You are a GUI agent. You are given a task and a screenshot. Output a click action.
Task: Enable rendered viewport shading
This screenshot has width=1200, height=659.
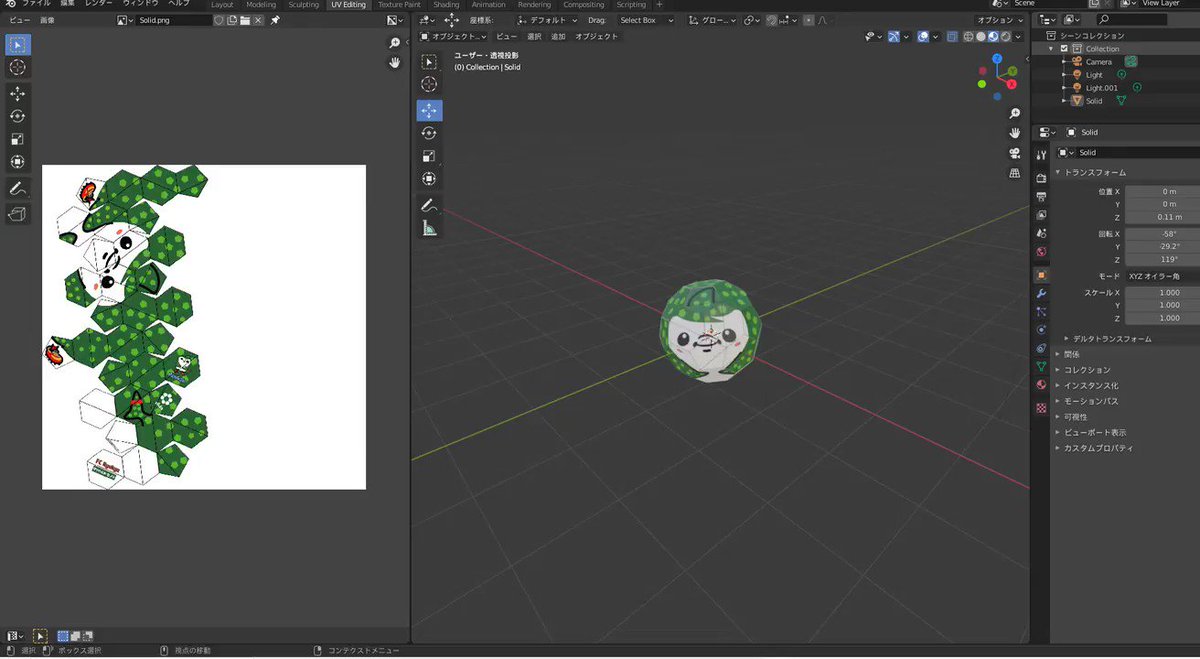tap(1004, 36)
